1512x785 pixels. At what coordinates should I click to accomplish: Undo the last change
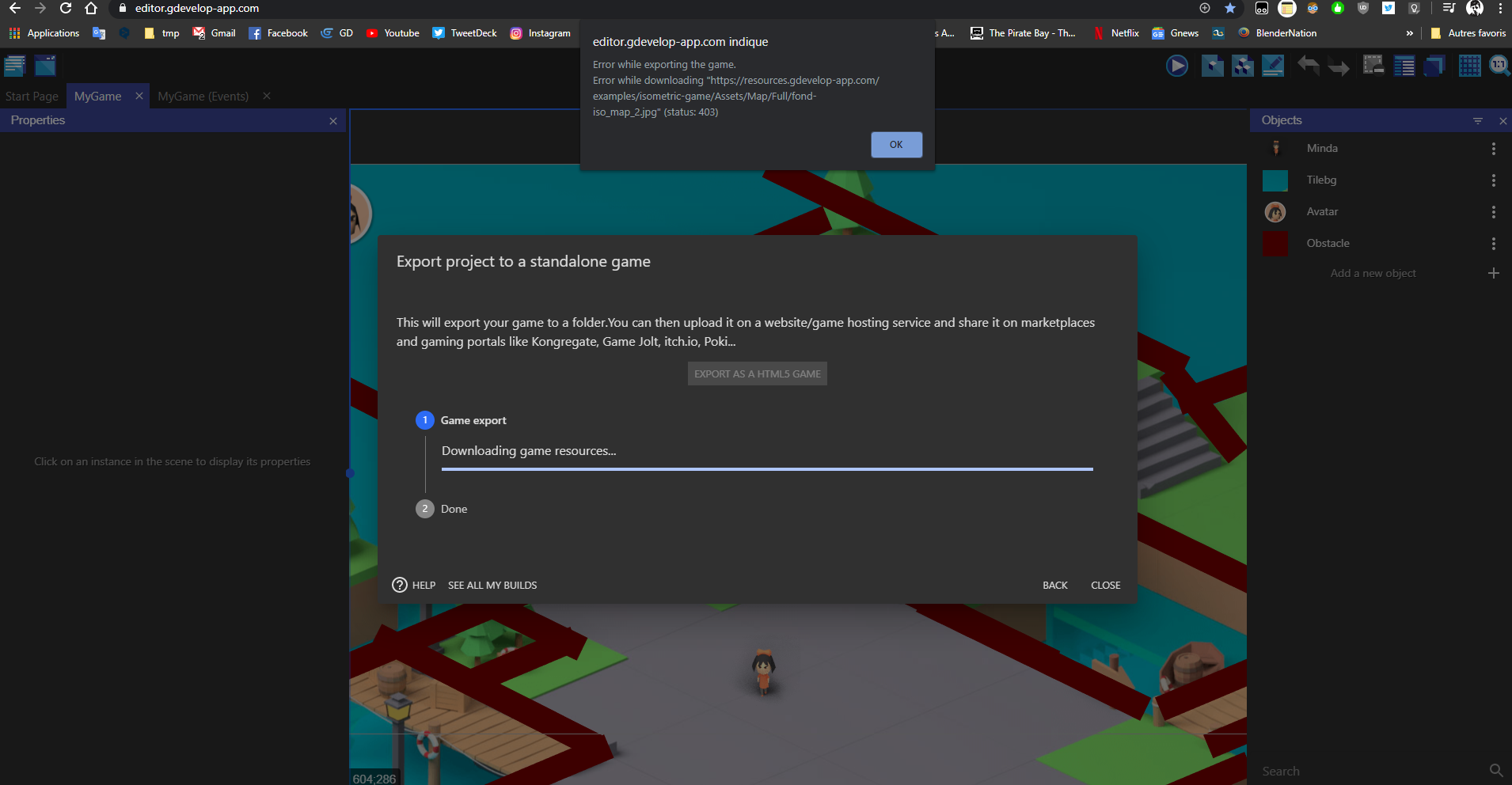click(x=1309, y=66)
